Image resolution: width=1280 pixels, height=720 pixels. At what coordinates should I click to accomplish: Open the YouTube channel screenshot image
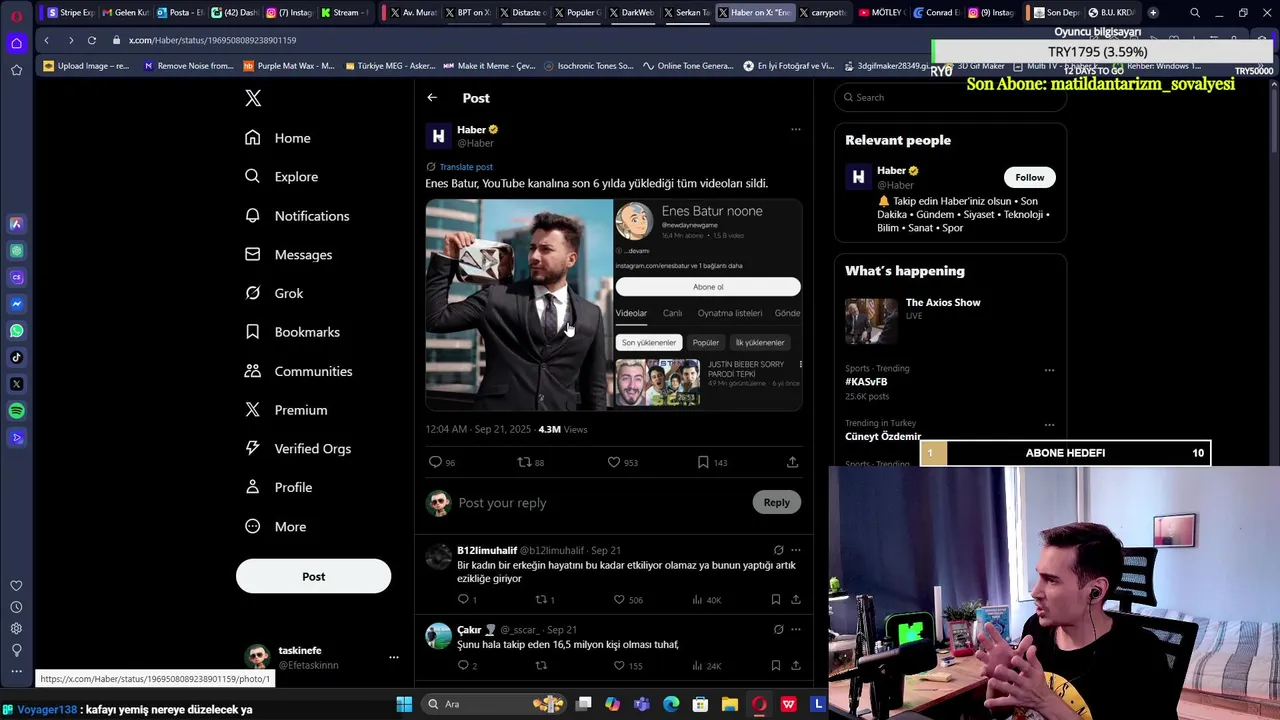pyautogui.click(x=708, y=305)
